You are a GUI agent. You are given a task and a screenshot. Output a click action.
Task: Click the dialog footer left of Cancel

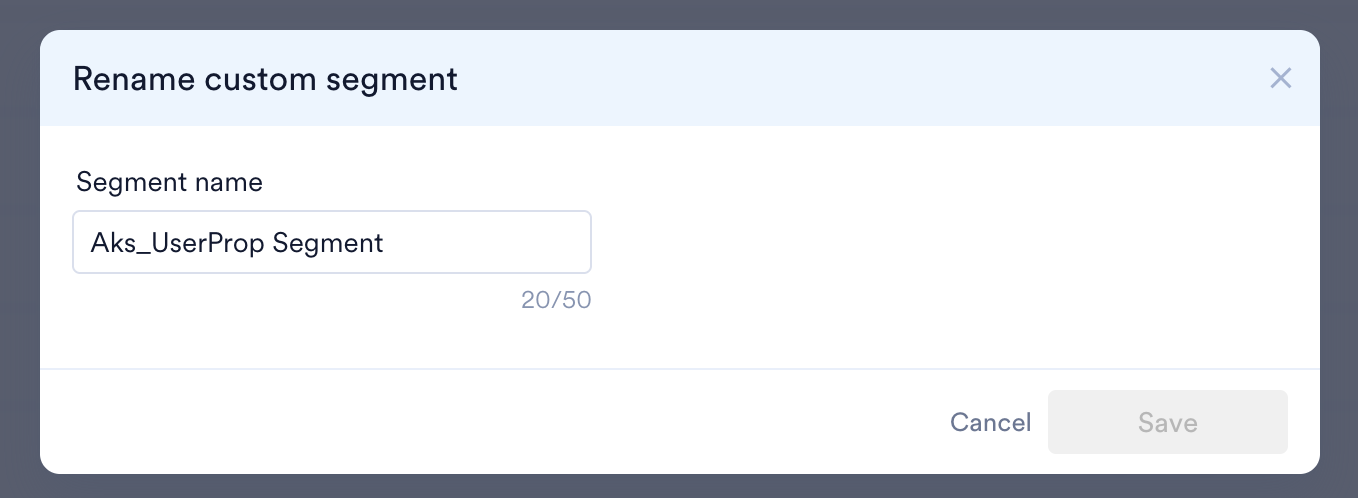(500, 422)
